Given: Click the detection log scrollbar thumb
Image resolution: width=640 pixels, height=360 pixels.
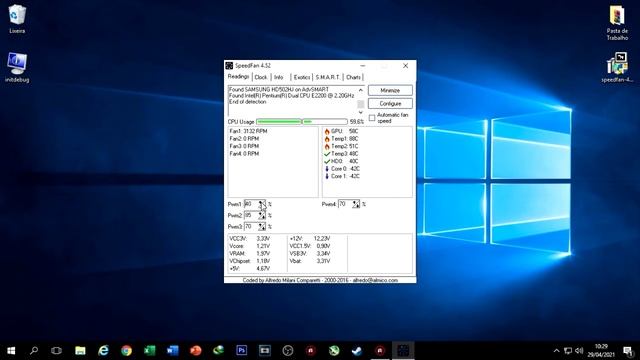Looking at the screenshot, I should click(360, 104).
